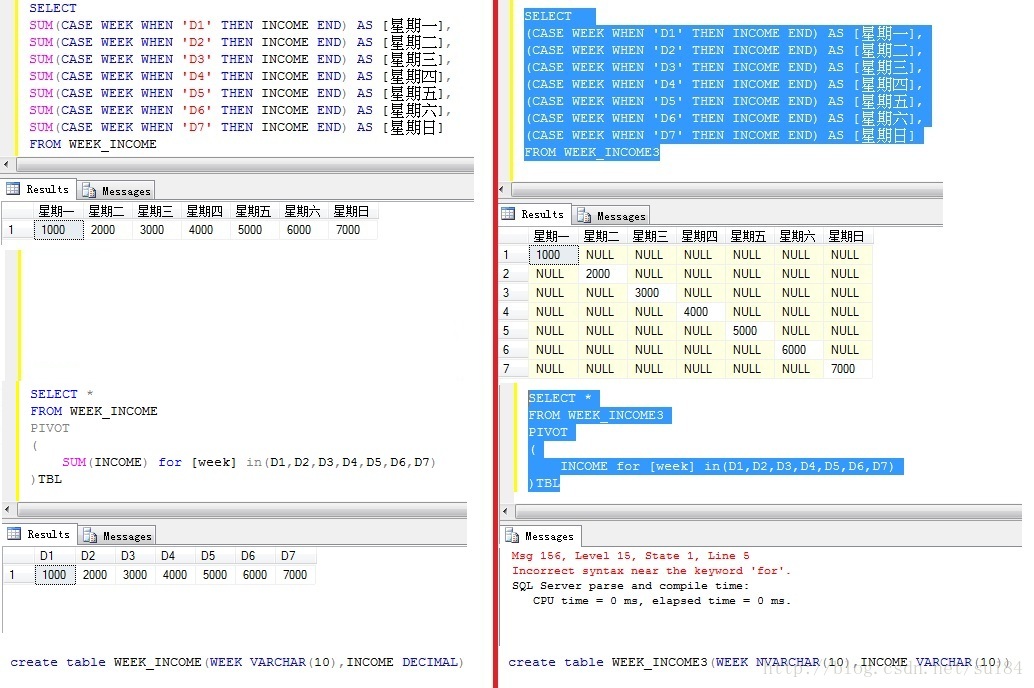1034x688 pixels.
Task: Open the Messages tab above the Msg 156 error
Action: [x=541, y=536]
